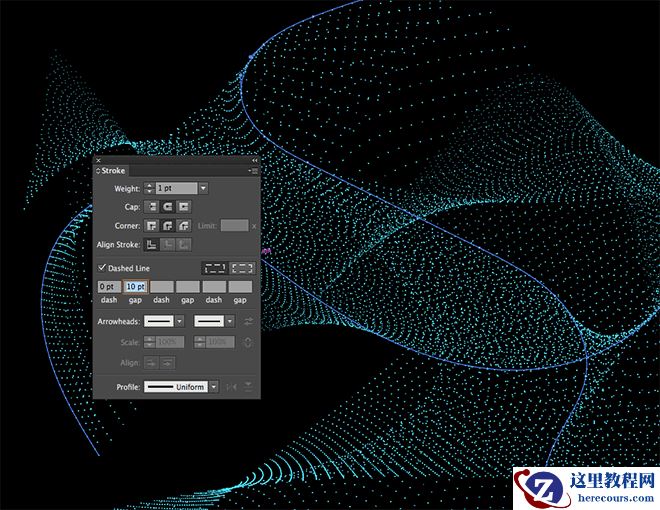
Task: Click the Align Stroke label
Action: 118,244
